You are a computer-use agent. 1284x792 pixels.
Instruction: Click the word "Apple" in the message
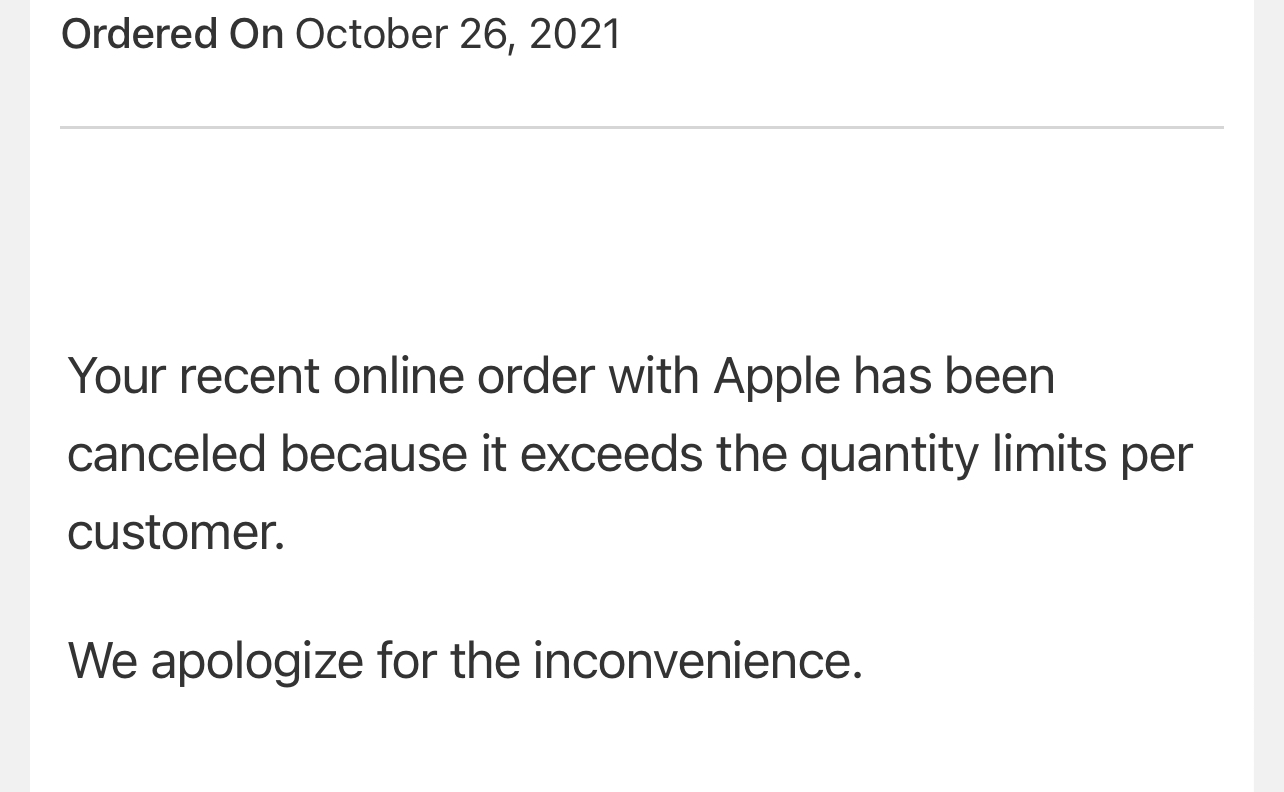pos(776,378)
